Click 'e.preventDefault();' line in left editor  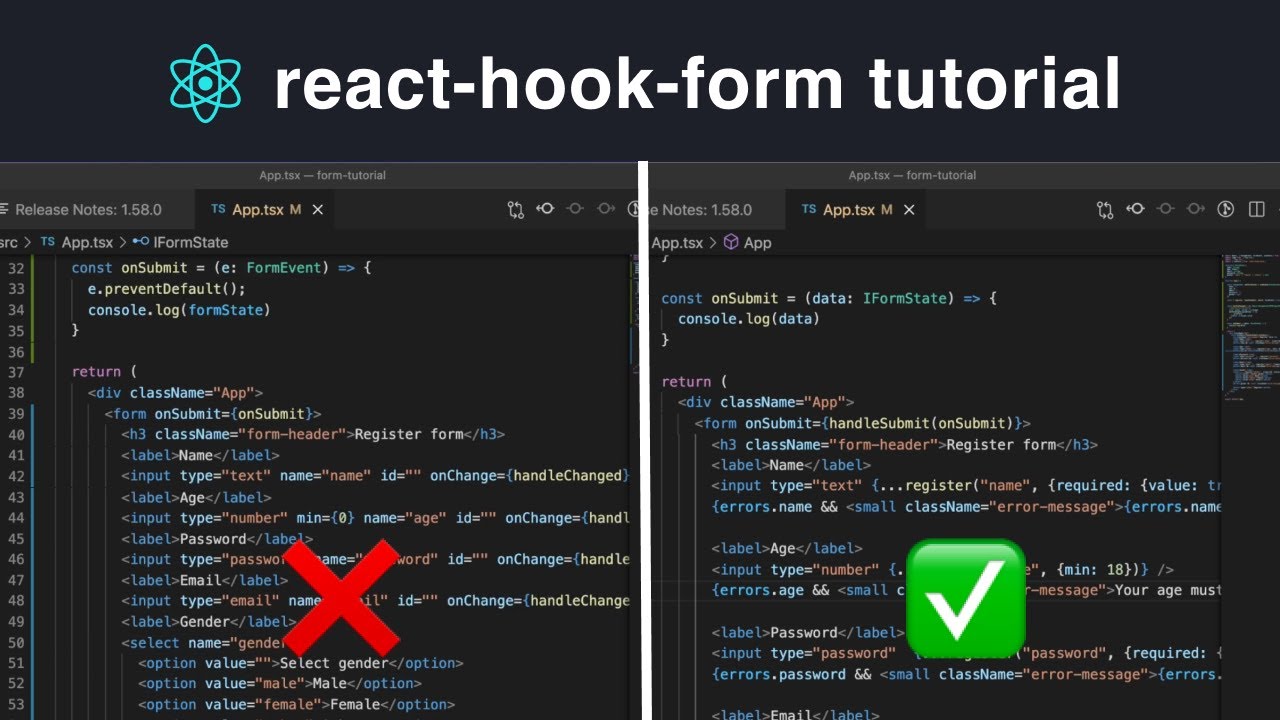pos(166,289)
